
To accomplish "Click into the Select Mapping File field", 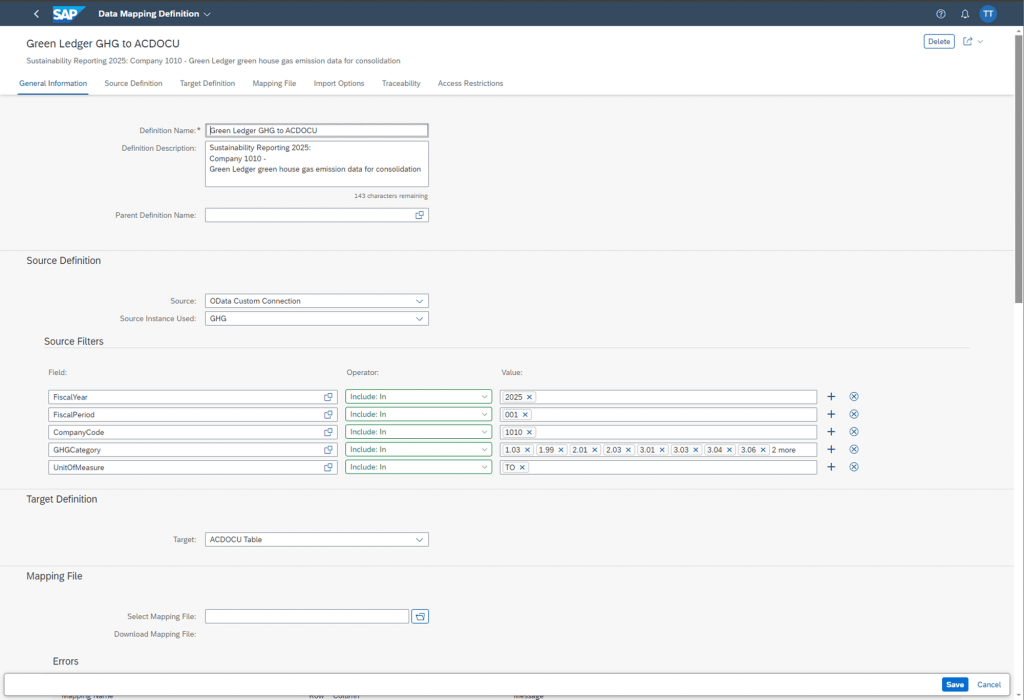I will 307,616.
